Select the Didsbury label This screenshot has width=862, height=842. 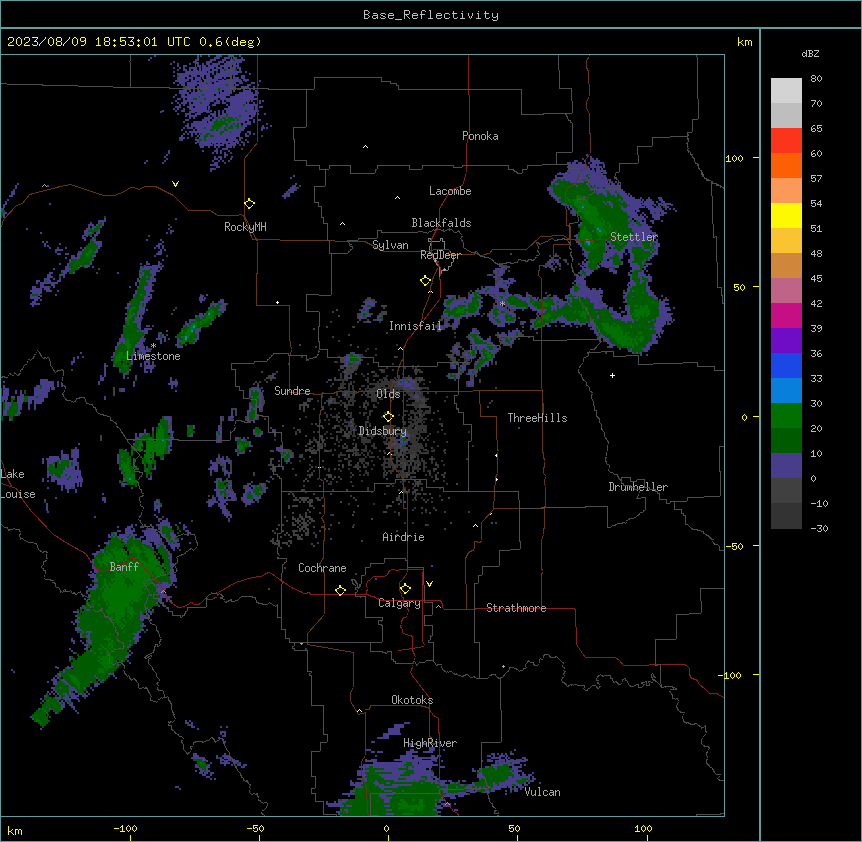383,431
